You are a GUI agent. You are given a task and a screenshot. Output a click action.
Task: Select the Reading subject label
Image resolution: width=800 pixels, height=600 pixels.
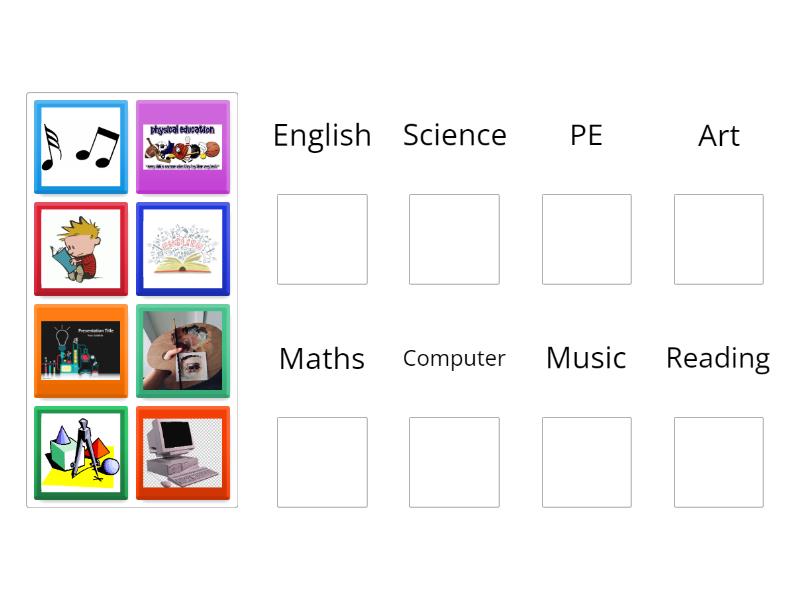coord(718,358)
